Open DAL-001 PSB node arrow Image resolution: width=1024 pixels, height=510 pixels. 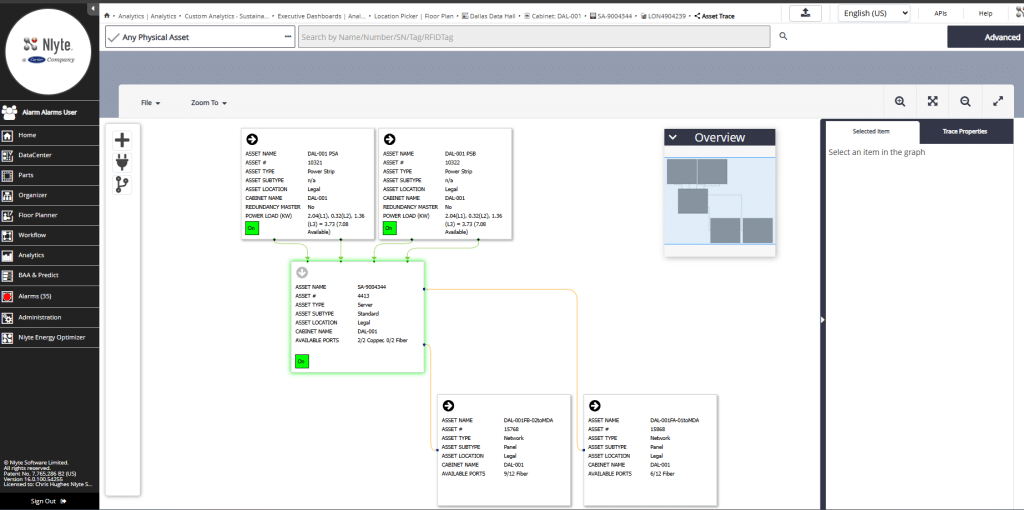[x=389, y=139]
